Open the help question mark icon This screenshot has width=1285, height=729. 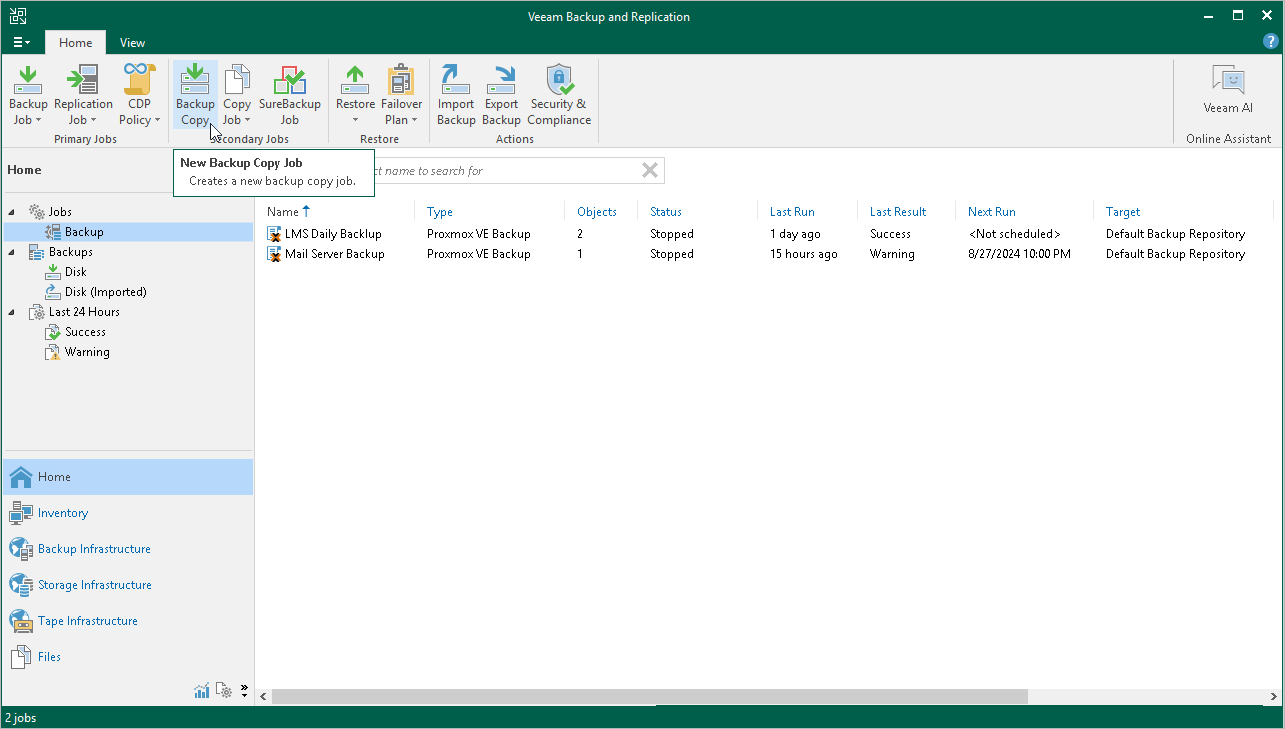(1271, 42)
